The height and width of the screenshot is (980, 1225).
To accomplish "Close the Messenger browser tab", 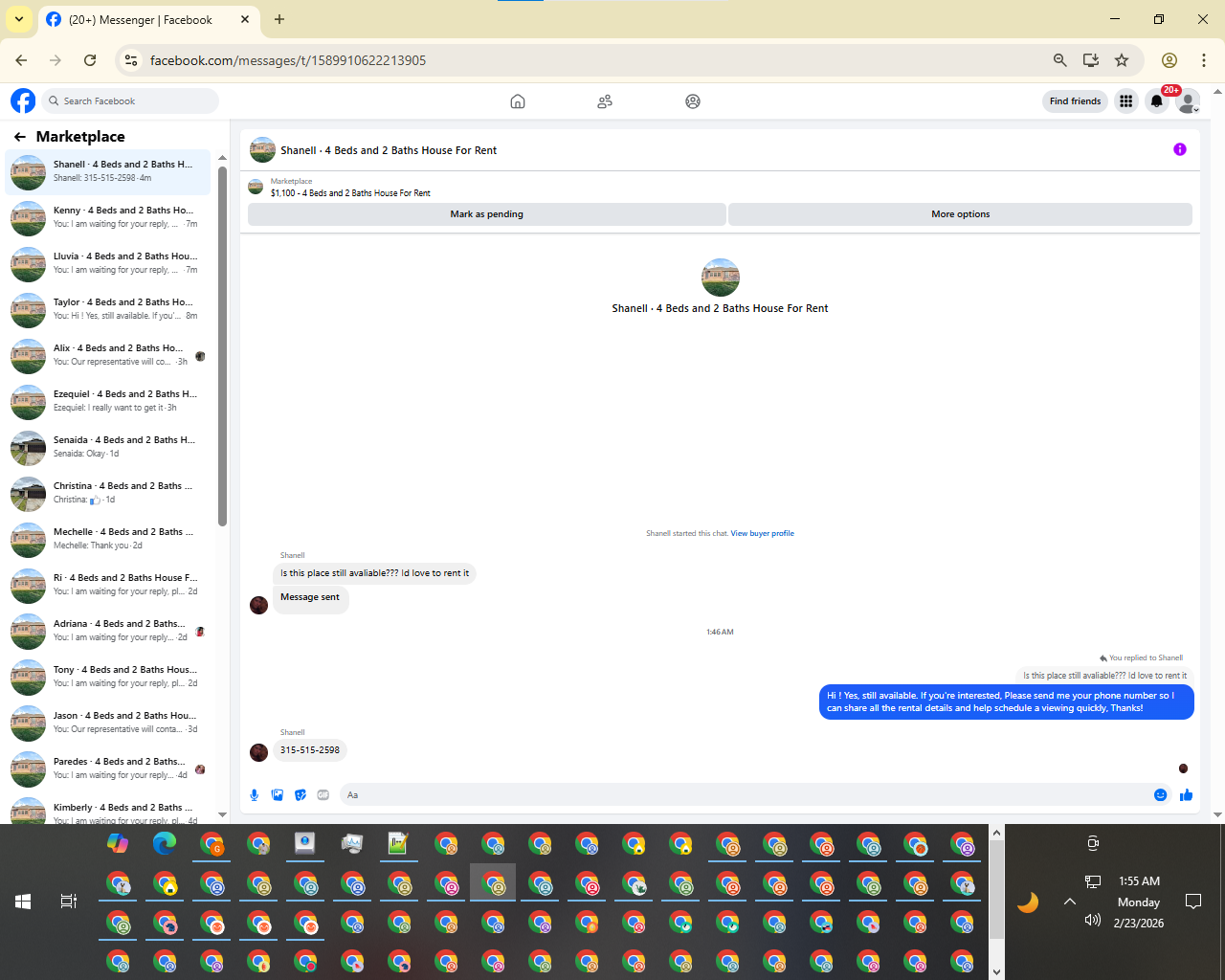I will click(245, 19).
